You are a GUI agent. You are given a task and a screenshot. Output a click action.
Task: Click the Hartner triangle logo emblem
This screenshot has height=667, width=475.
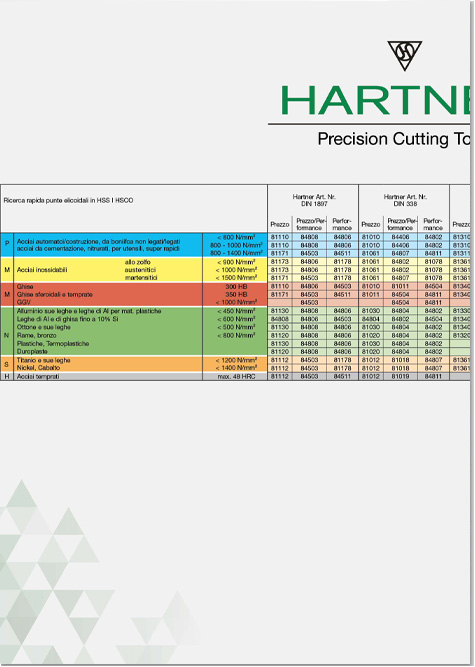click(x=404, y=55)
